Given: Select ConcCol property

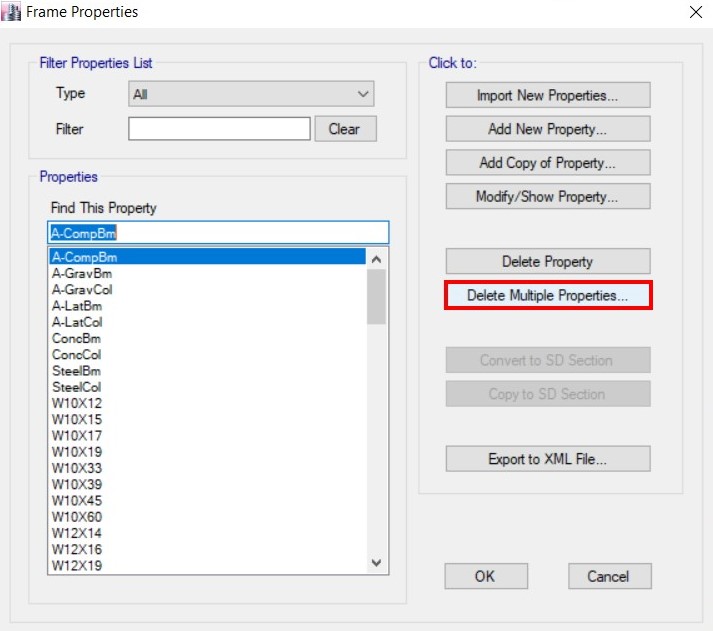Looking at the screenshot, I should click(207, 355).
